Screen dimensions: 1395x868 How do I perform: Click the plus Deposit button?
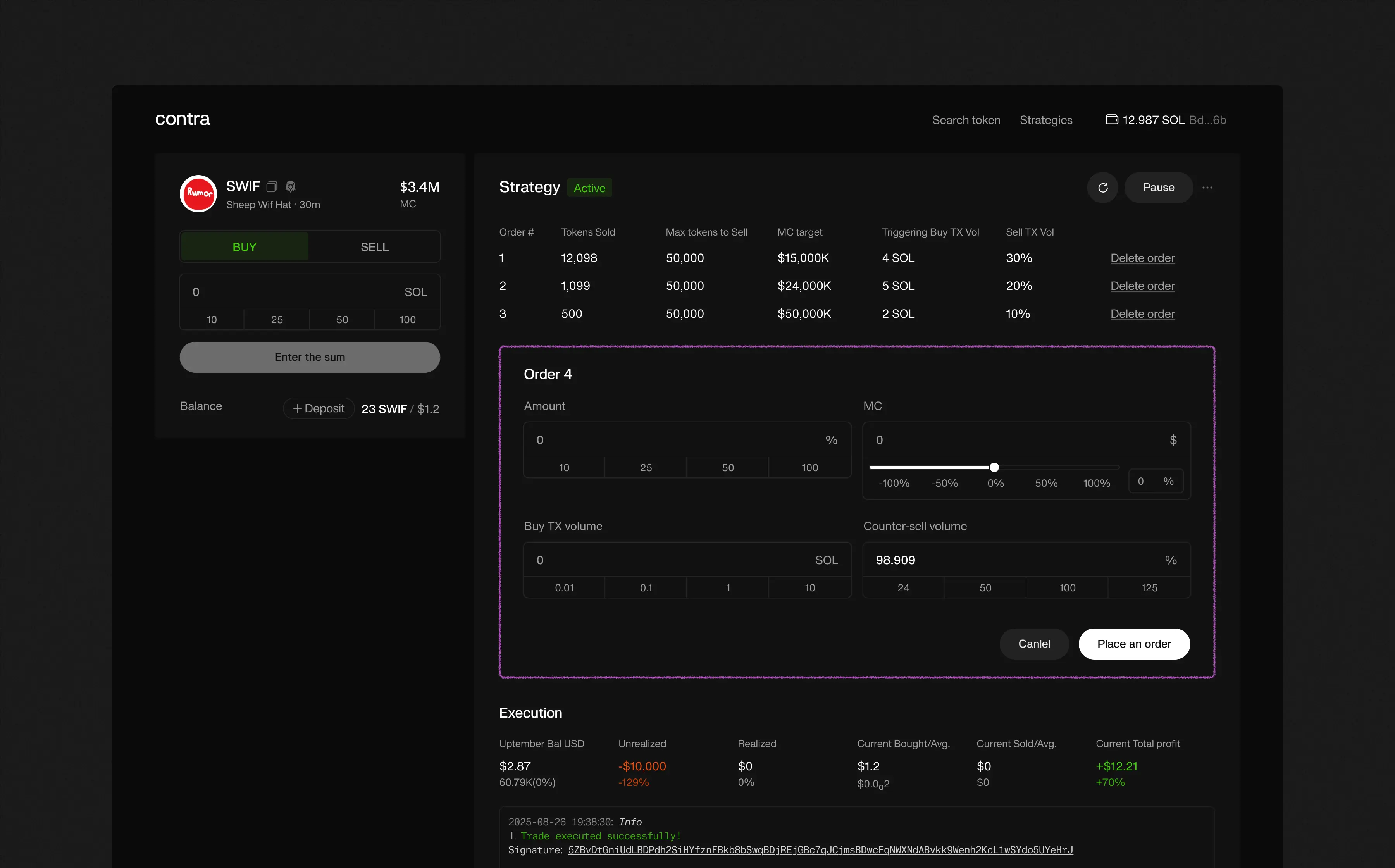click(x=319, y=408)
